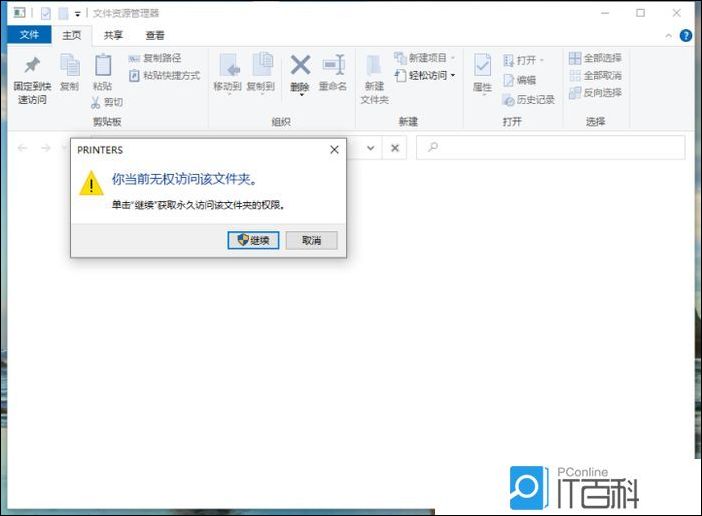702x516 pixels.
Task: Switch to the Home (主页) ribbon tab
Action: (72, 35)
